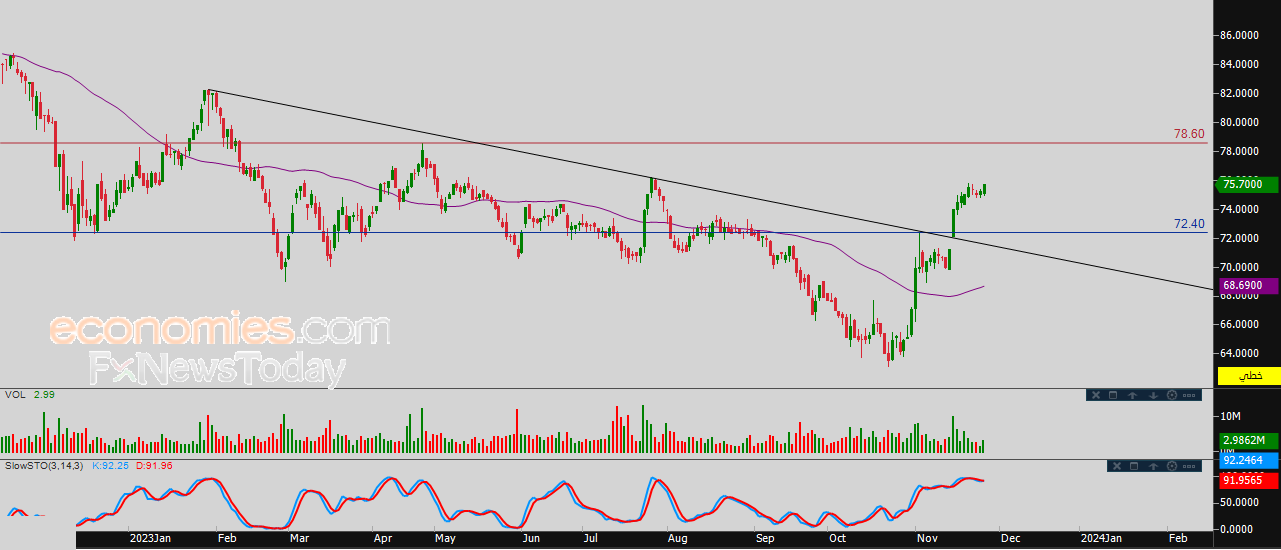Screen dimensions: 1281x550
Task: Maximize the VOL indicator panel
Action: point(1113,395)
